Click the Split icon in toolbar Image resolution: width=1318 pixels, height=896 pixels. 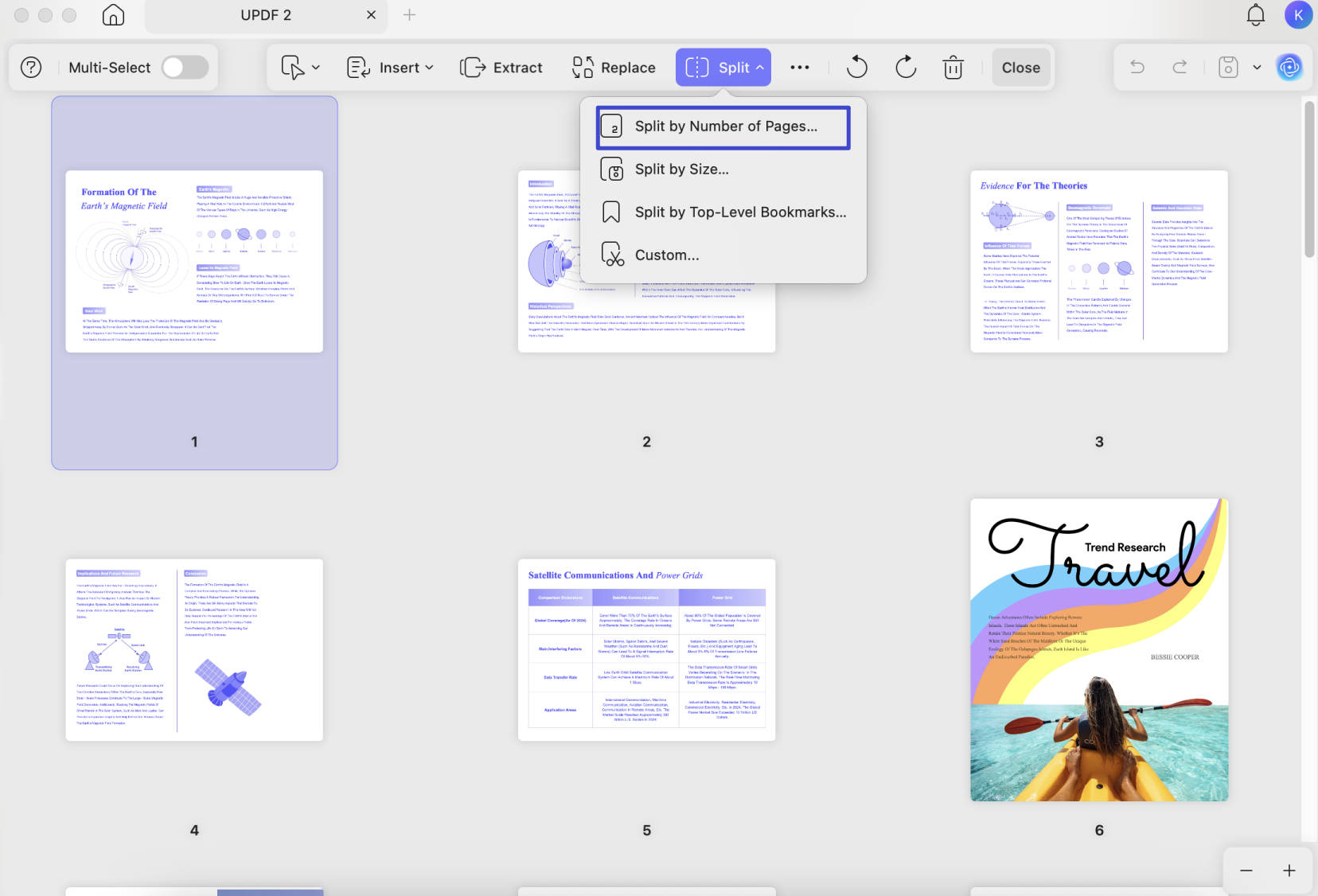[697, 68]
